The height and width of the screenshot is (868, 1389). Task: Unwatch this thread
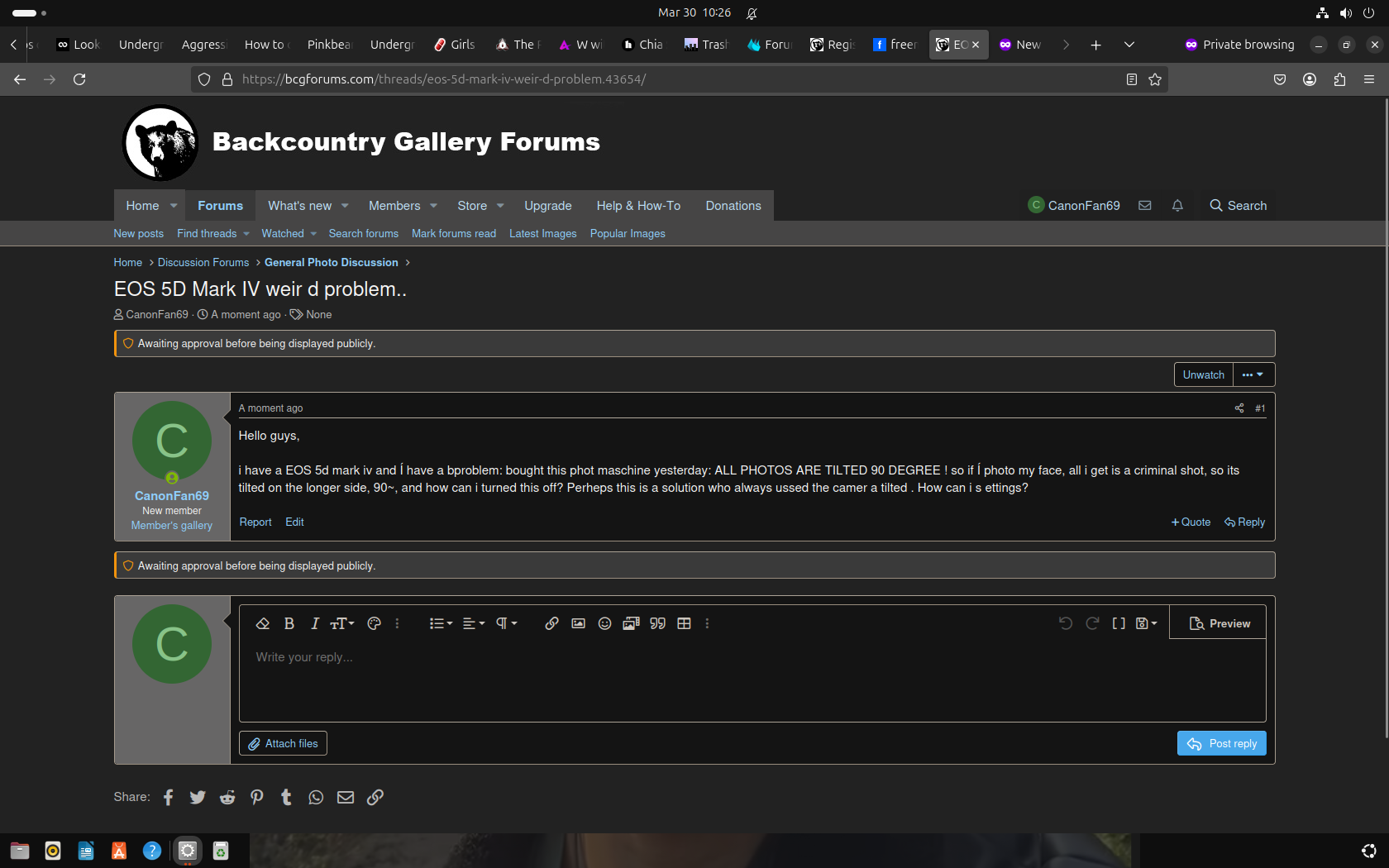(x=1203, y=374)
